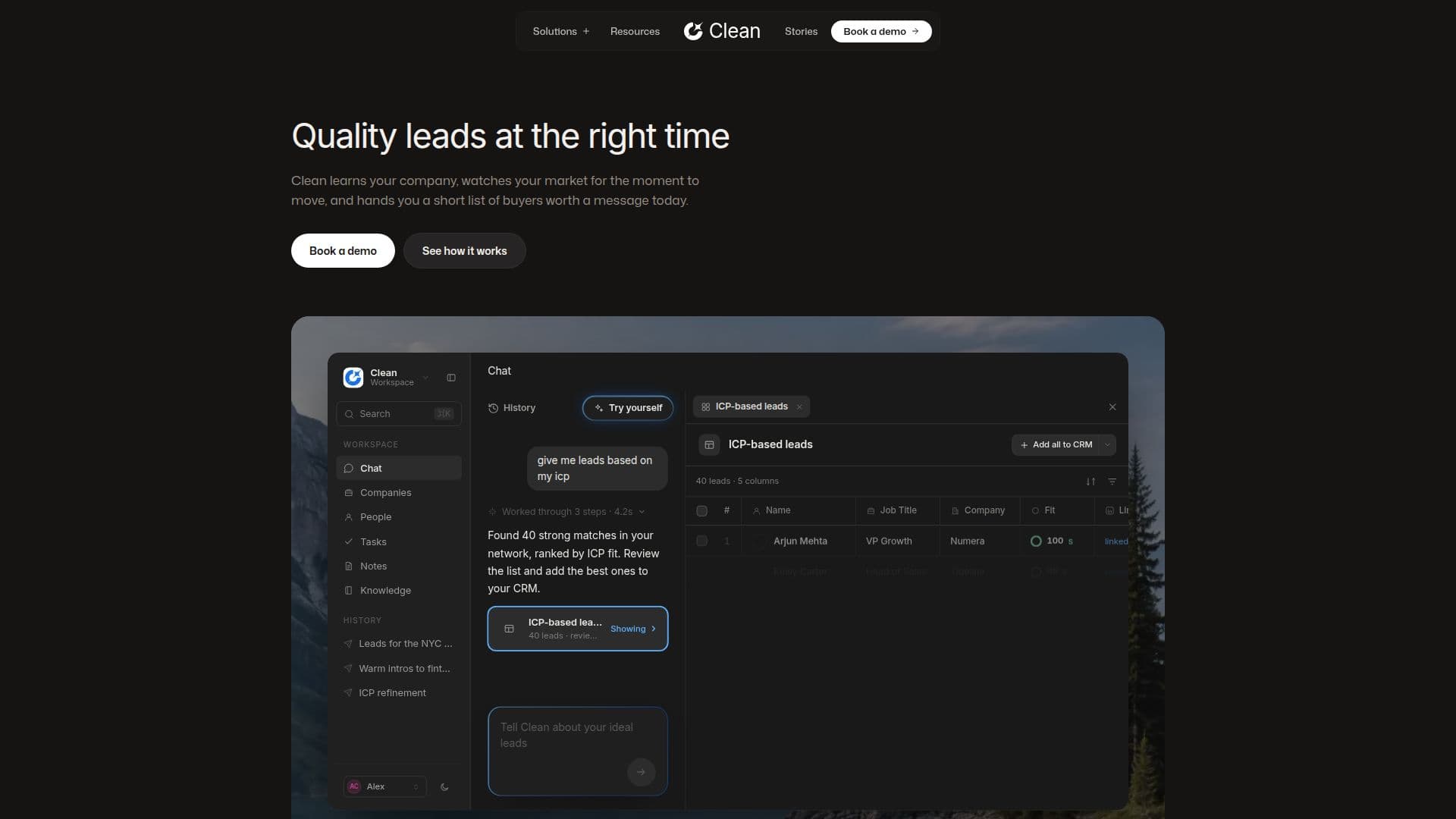Click the Job Title column header
This screenshot has width=1456, height=819.
tap(898, 511)
